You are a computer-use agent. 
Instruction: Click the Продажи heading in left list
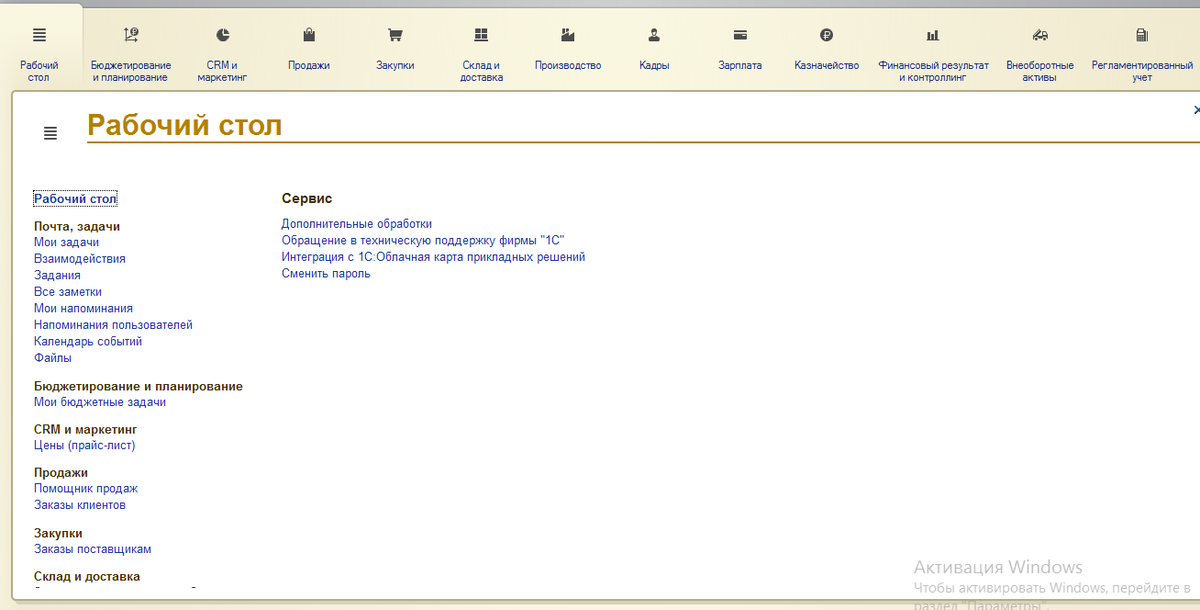coord(61,473)
